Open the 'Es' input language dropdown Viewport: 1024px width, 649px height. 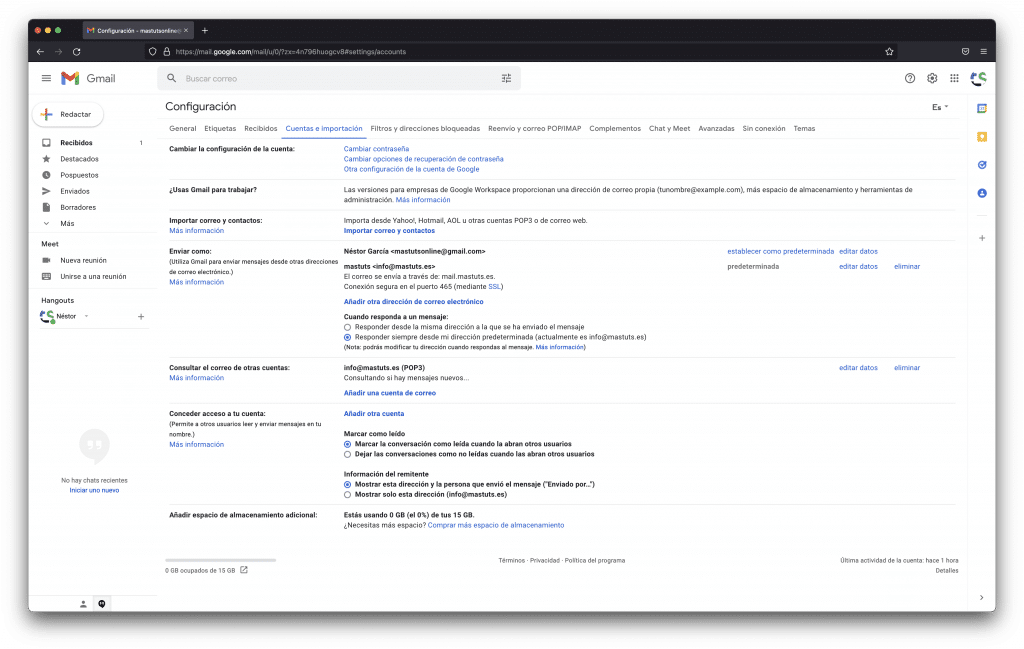coord(940,107)
